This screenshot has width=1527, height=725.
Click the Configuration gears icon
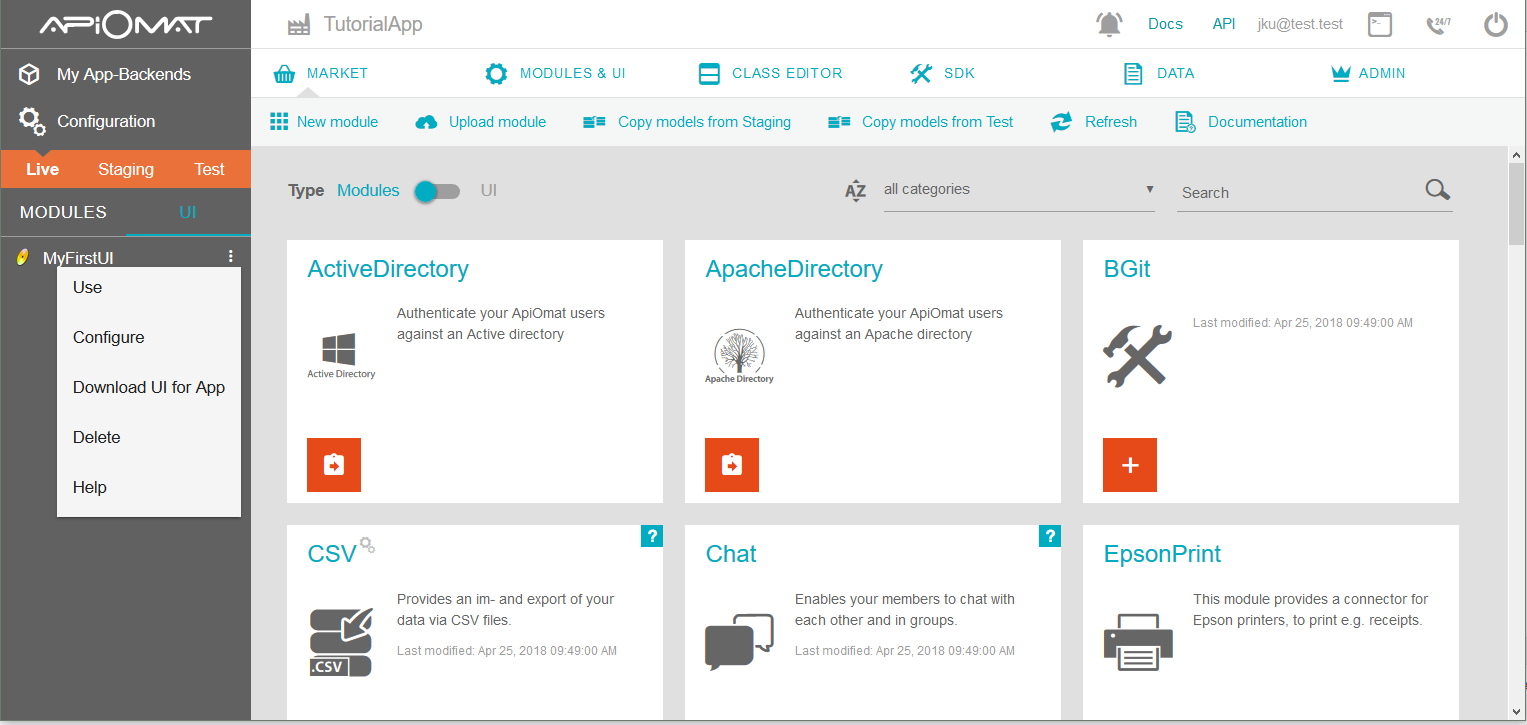(32, 121)
